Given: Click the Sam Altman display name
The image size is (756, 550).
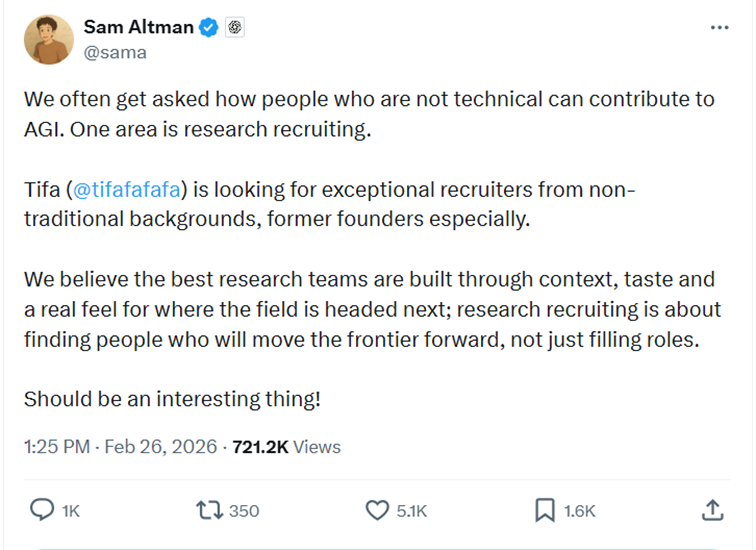Looking at the screenshot, I should (x=138, y=27).
